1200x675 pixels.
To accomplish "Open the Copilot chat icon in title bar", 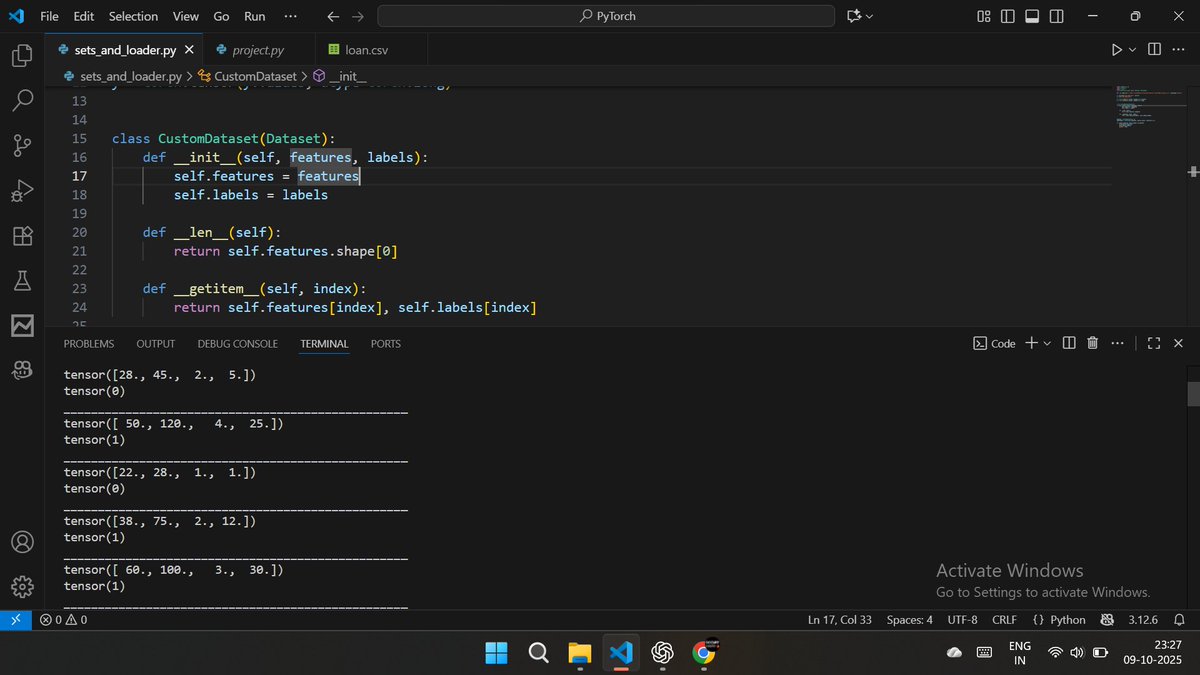I will point(853,16).
